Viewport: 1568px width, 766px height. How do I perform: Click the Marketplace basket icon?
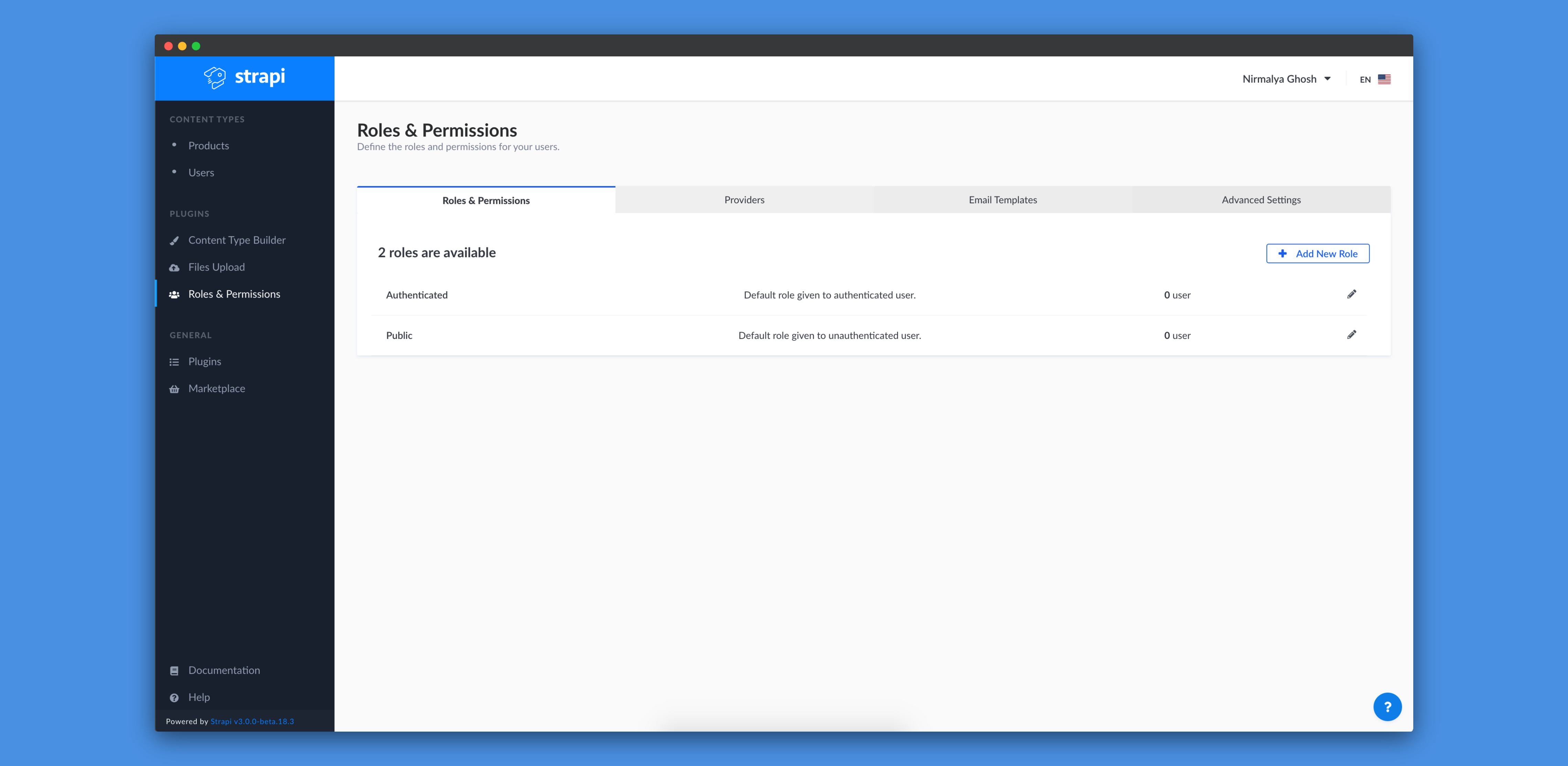click(x=174, y=389)
